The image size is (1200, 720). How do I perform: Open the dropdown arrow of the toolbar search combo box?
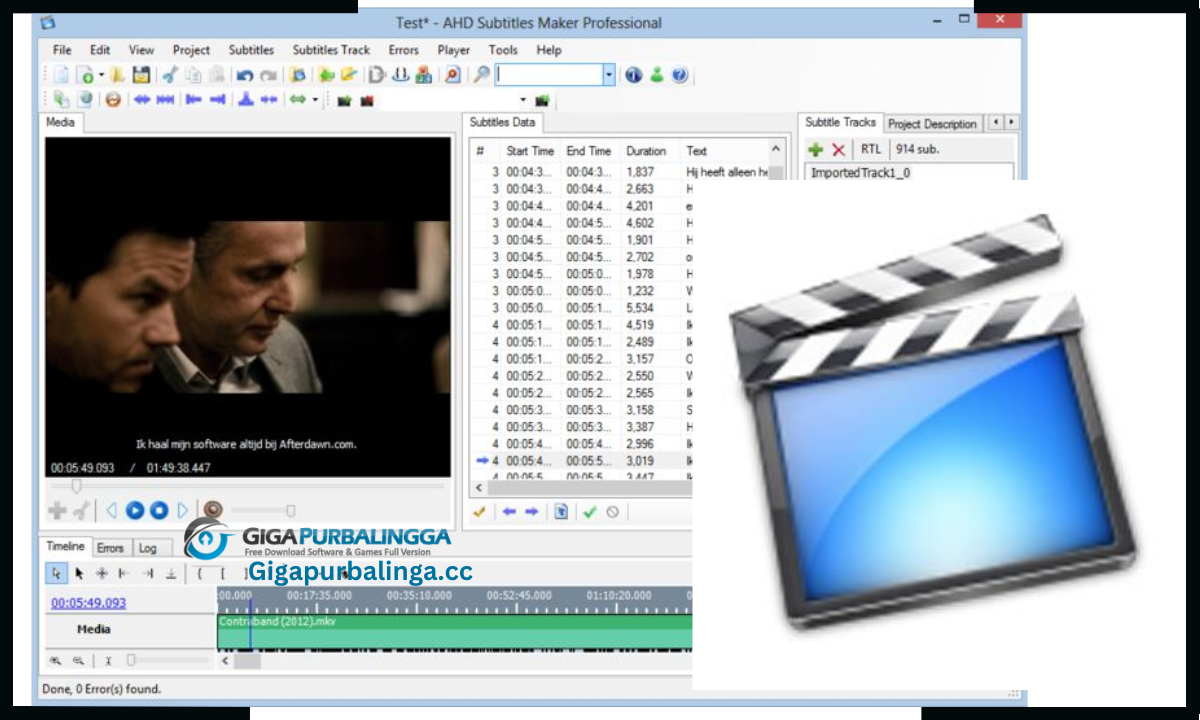tap(609, 75)
